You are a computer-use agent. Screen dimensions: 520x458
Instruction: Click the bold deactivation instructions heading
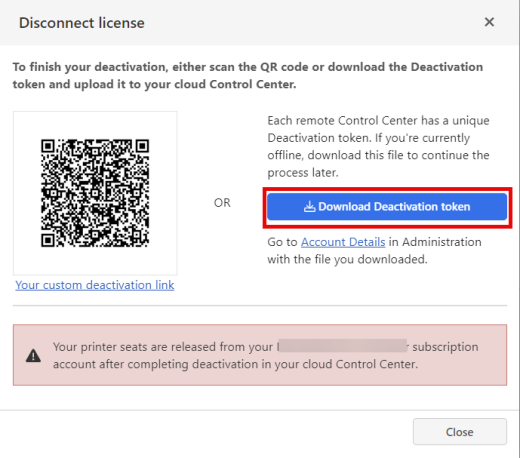(x=248, y=76)
